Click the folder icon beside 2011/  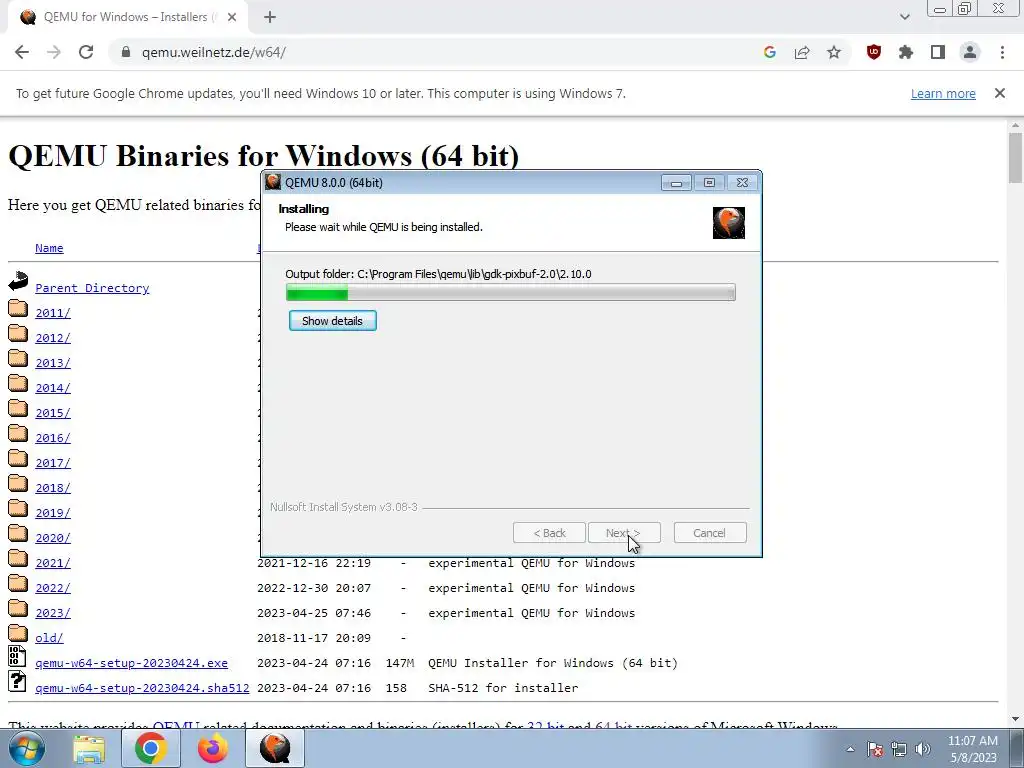[18, 308]
